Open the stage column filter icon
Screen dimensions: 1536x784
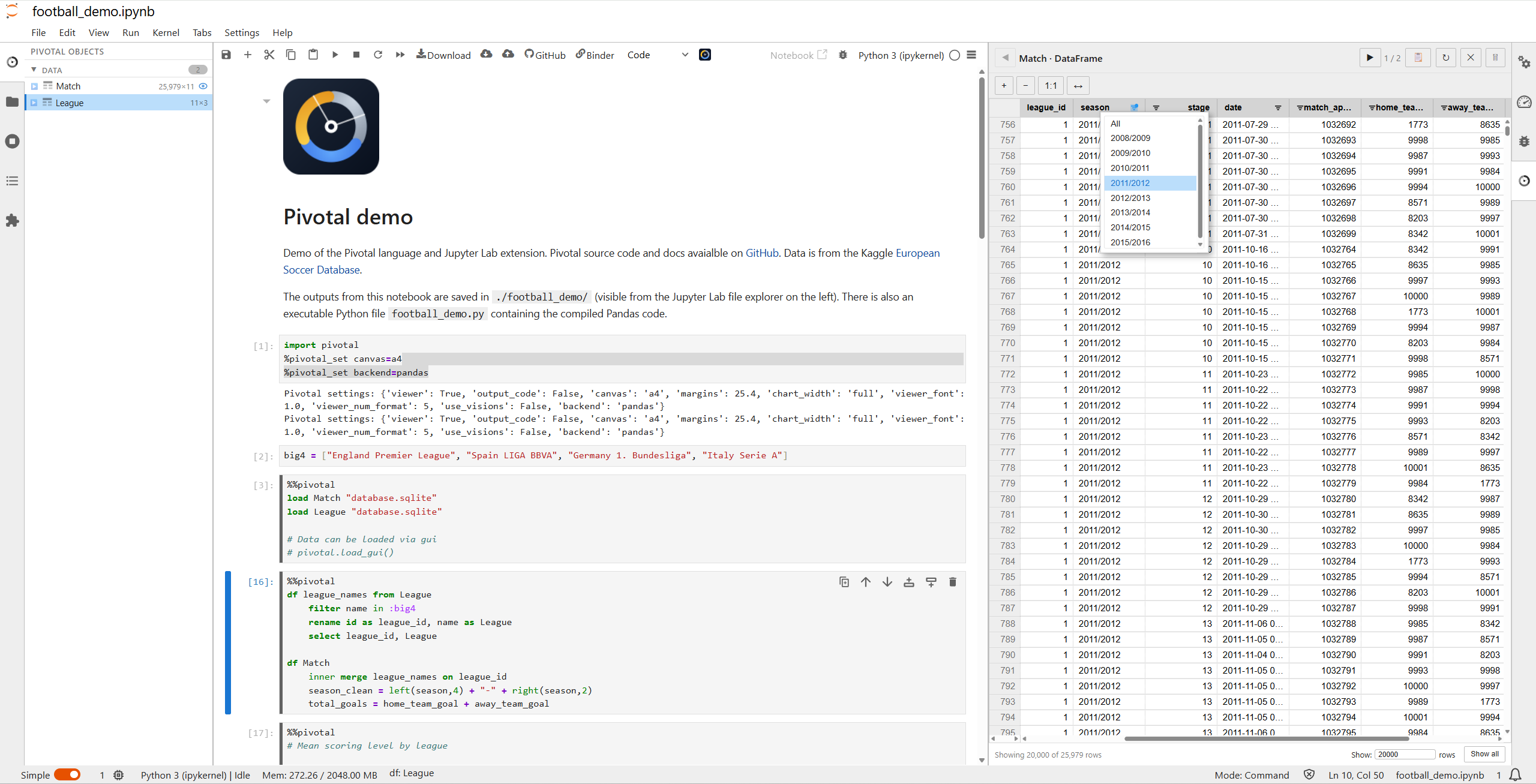pos(1156,107)
